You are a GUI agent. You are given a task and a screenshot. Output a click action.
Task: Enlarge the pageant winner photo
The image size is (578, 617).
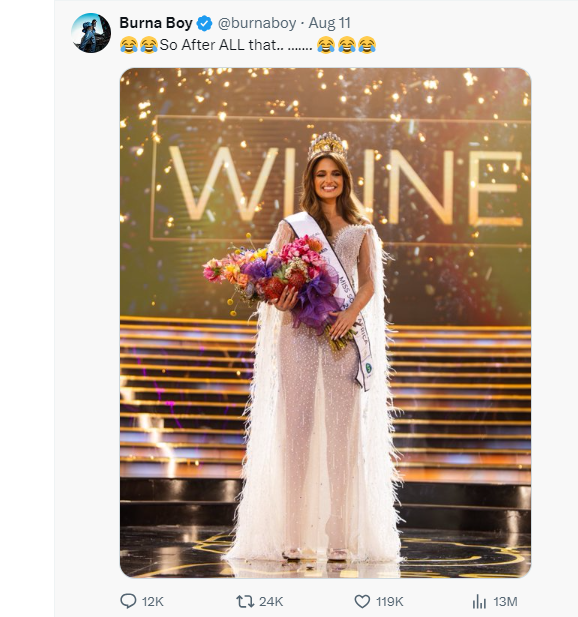coord(325,323)
